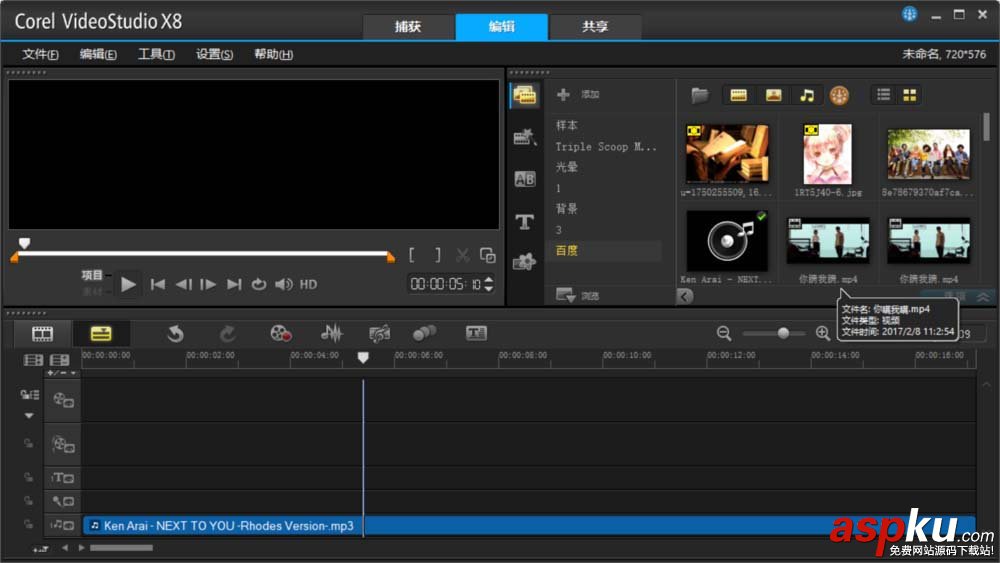
Task: Click the Undo arrow in timeline toolbar
Action: click(176, 334)
